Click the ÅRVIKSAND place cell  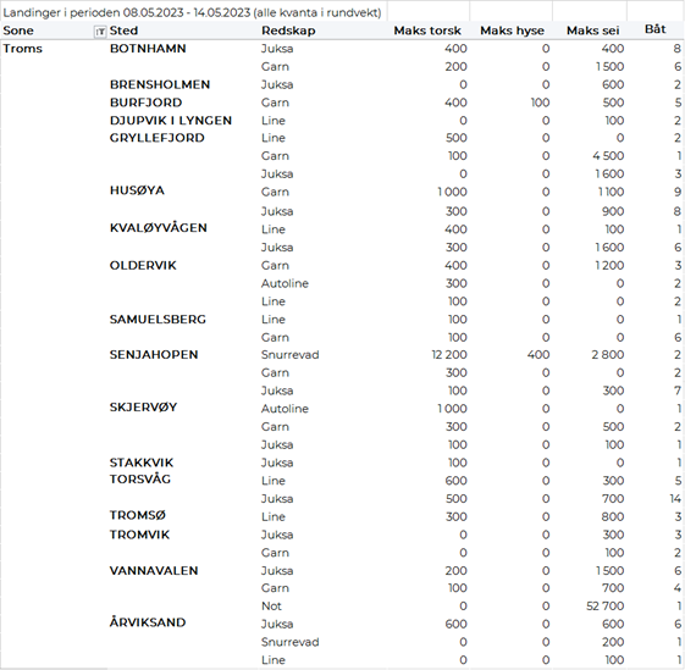[x=147, y=623]
